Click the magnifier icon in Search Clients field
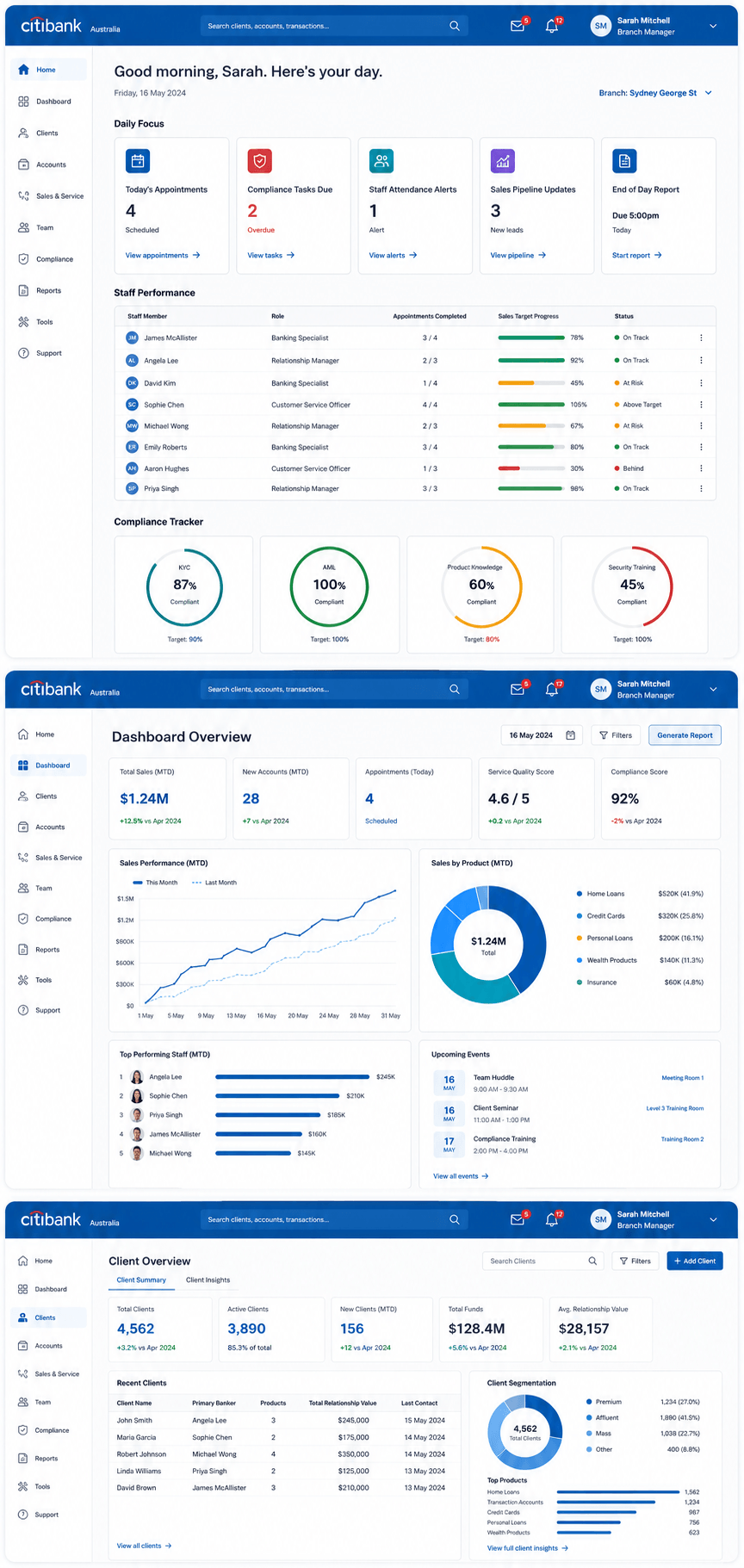 pos(592,1261)
